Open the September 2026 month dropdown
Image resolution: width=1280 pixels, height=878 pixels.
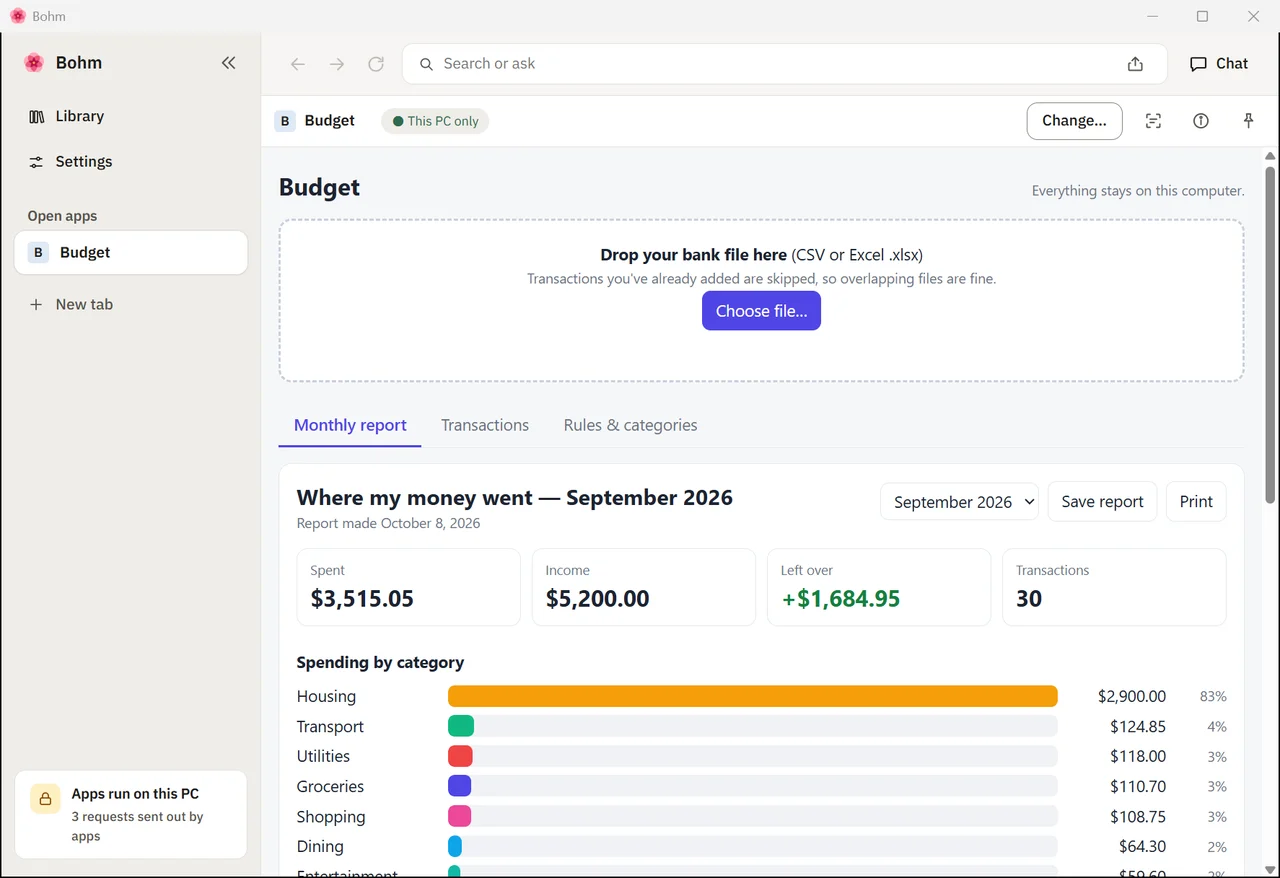(x=959, y=502)
